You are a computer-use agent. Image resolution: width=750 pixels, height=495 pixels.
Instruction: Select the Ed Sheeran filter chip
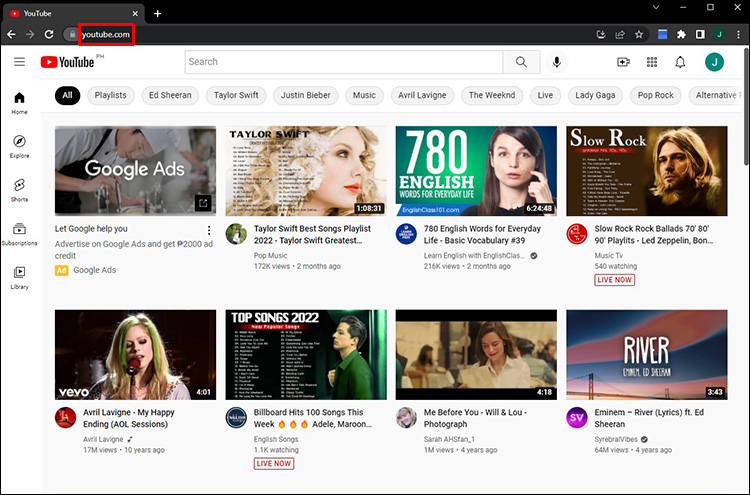[x=169, y=96]
